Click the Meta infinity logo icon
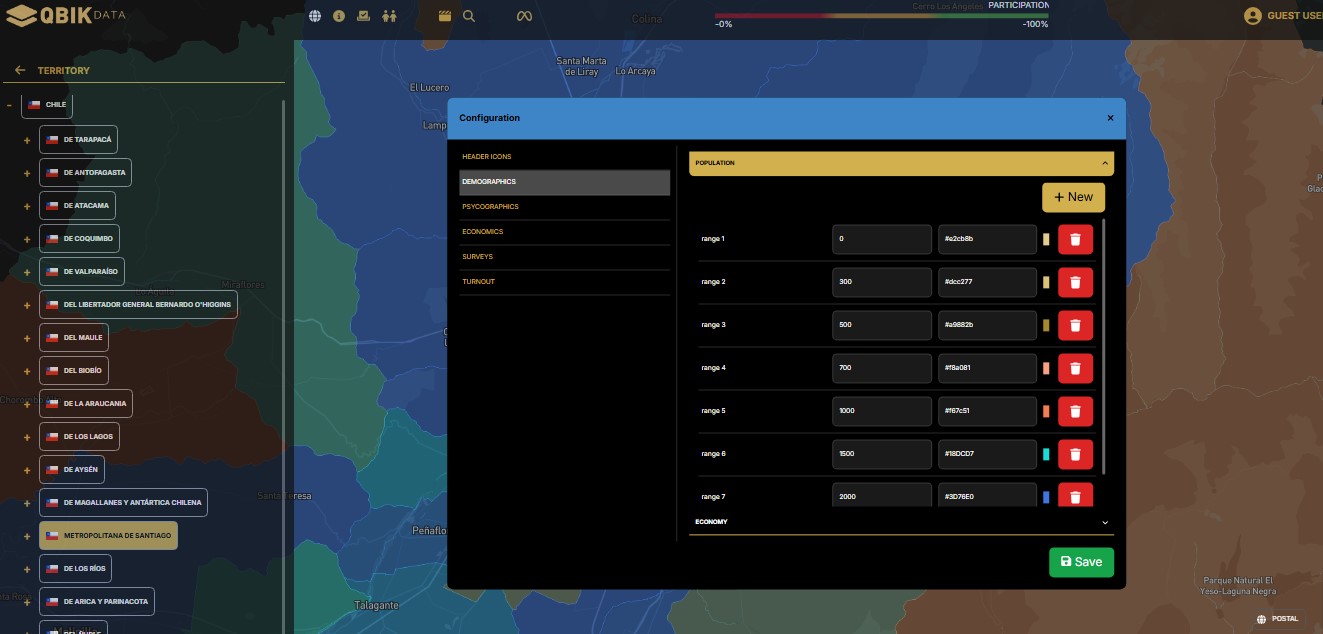Image resolution: width=1323 pixels, height=634 pixels. [523, 16]
